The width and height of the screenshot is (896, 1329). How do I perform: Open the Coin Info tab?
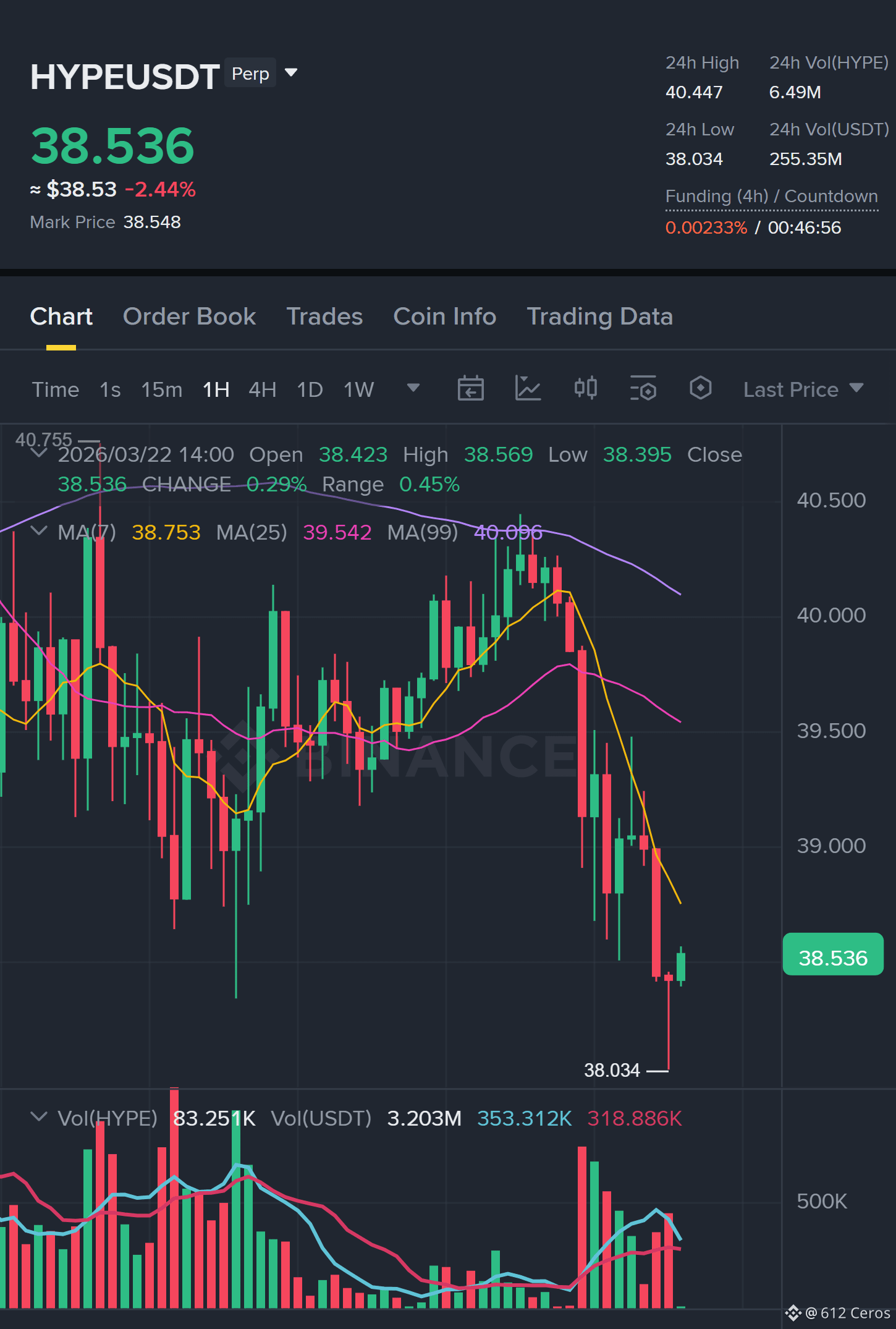point(445,316)
